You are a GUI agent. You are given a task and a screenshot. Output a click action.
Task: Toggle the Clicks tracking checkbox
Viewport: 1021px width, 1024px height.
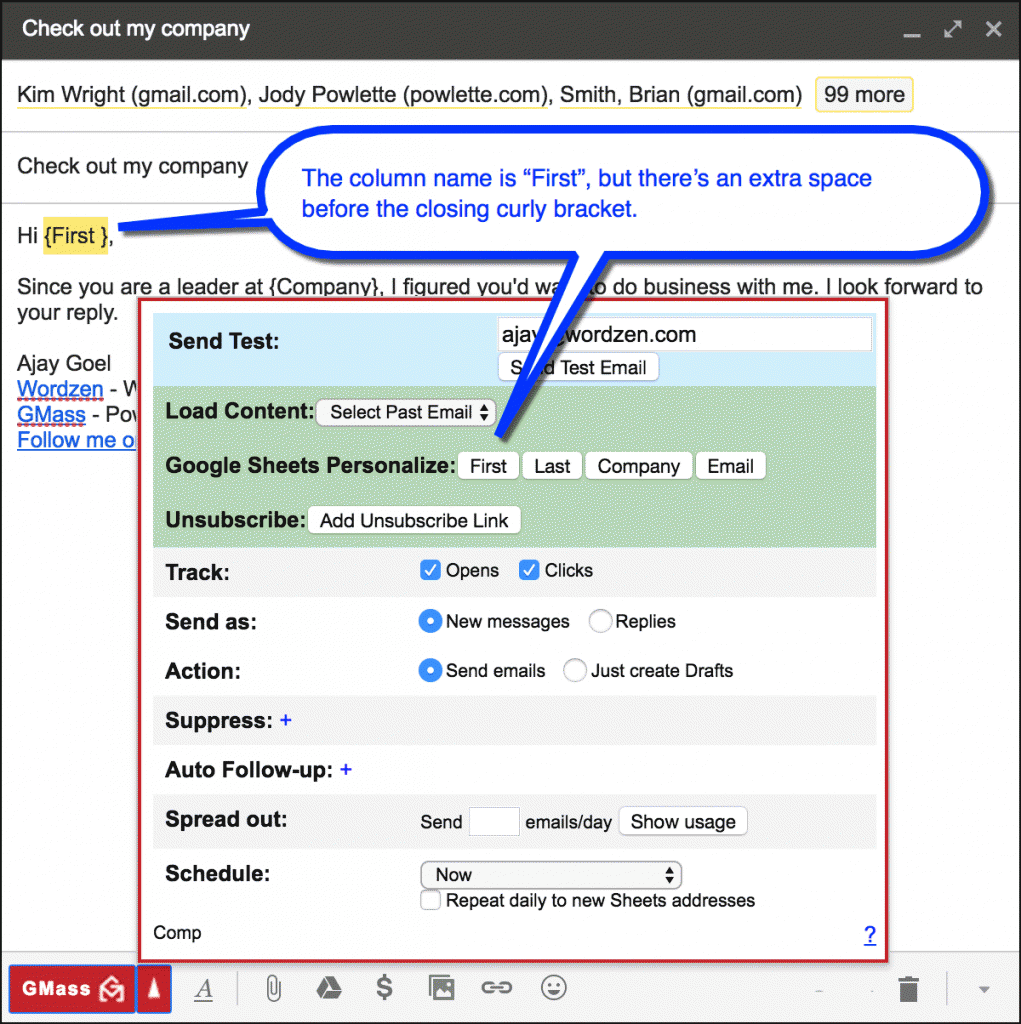point(530,570)
